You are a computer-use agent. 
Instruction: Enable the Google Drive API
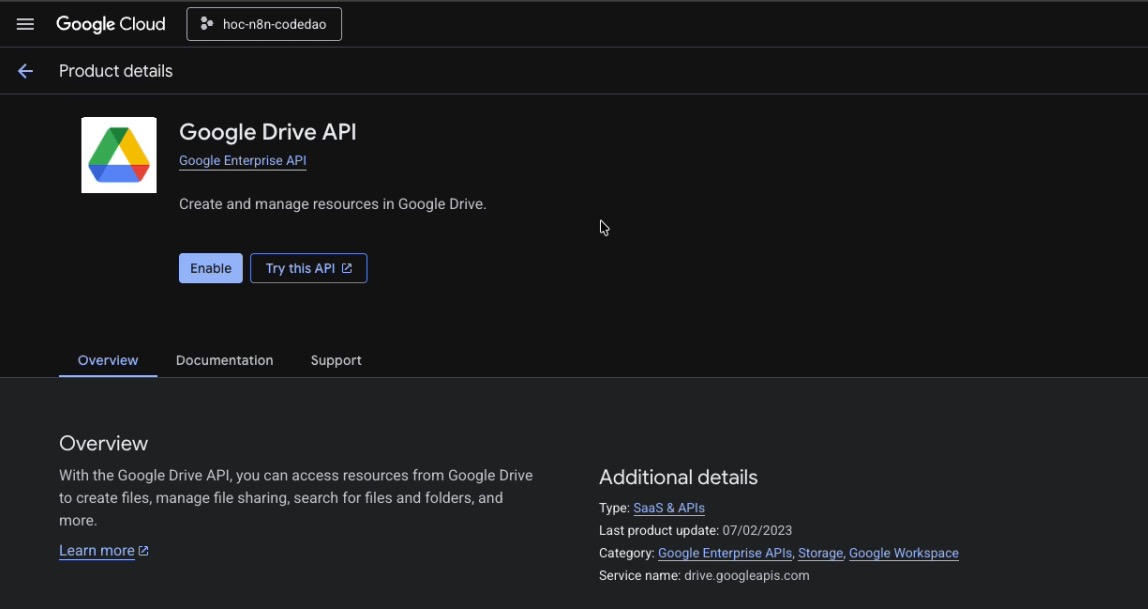pyautogui.click(x=211, y=268)
